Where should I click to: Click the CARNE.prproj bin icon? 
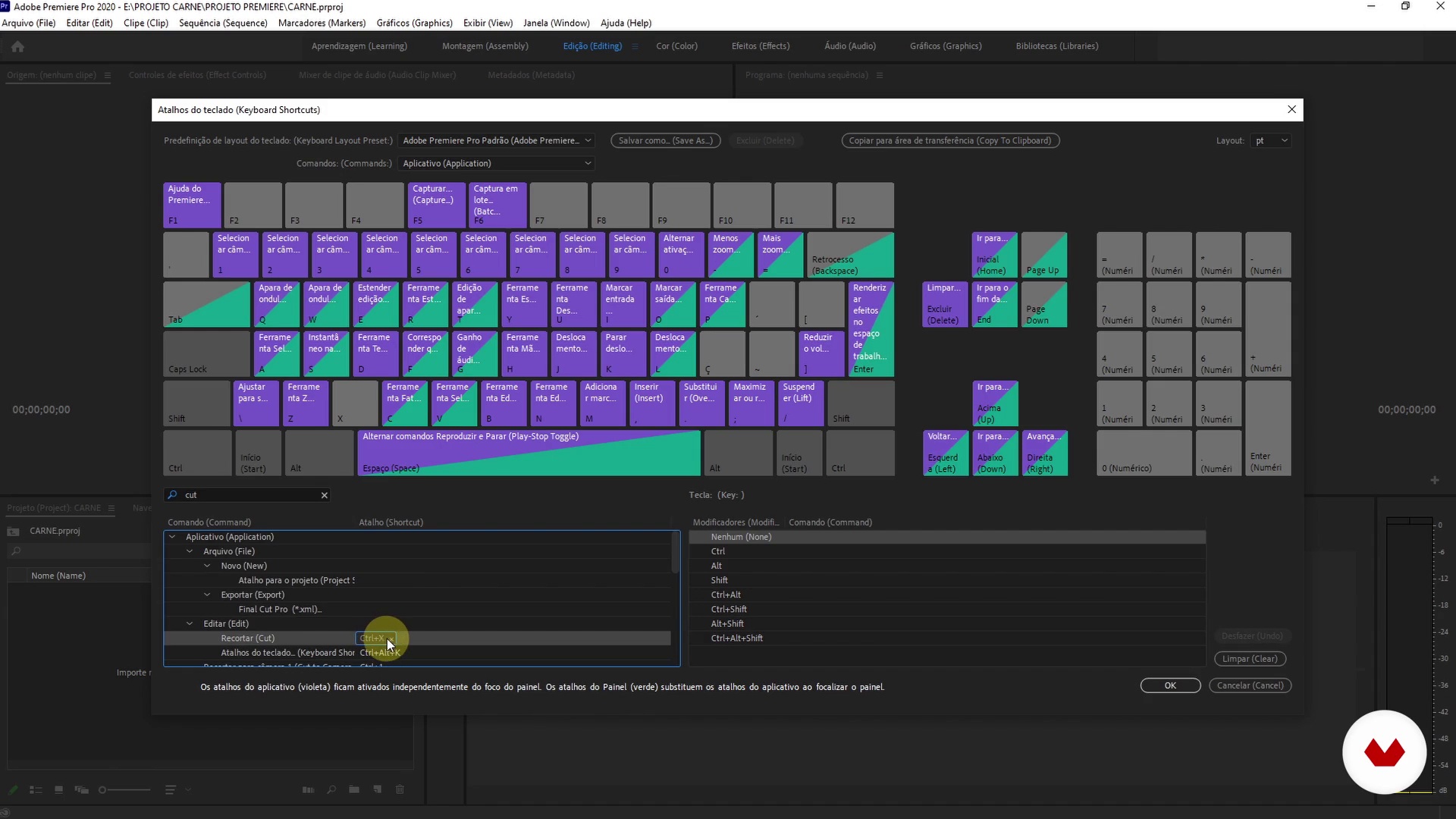[13, 531]
